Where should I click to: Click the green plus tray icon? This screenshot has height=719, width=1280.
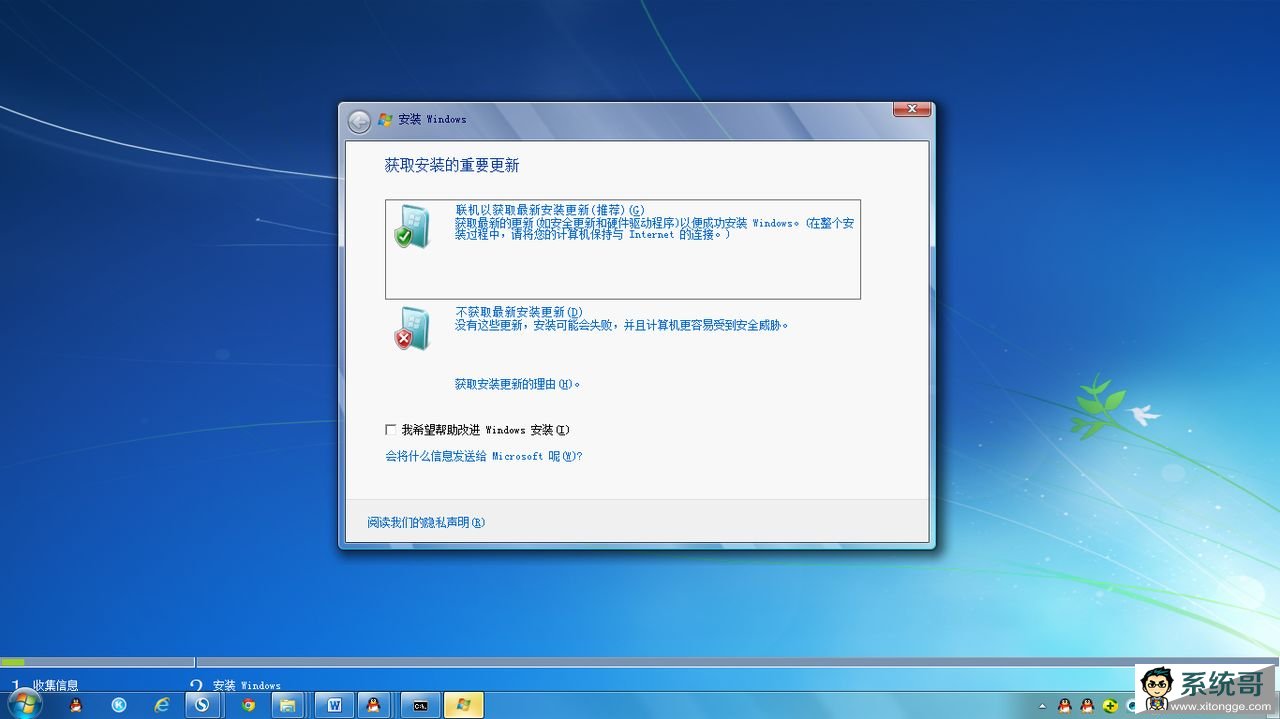tap(1109, 706)
